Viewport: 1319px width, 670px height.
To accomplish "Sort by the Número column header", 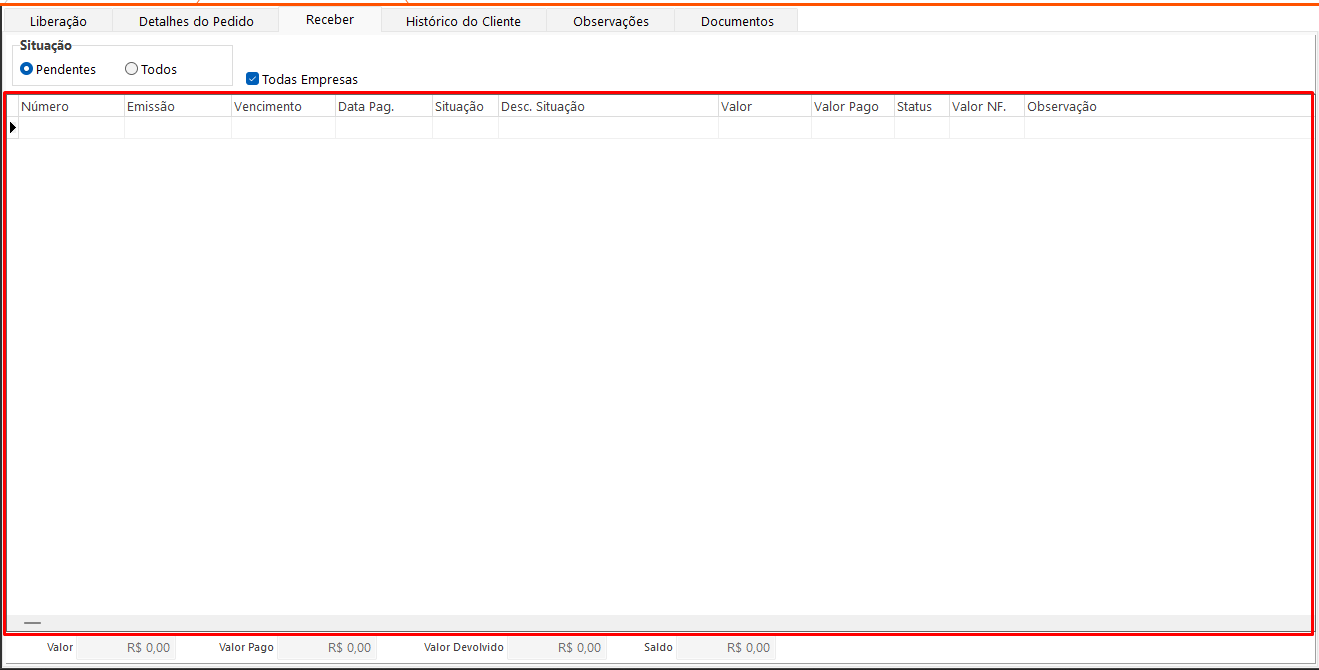I will pyautogui.click(x=70, y=107).
